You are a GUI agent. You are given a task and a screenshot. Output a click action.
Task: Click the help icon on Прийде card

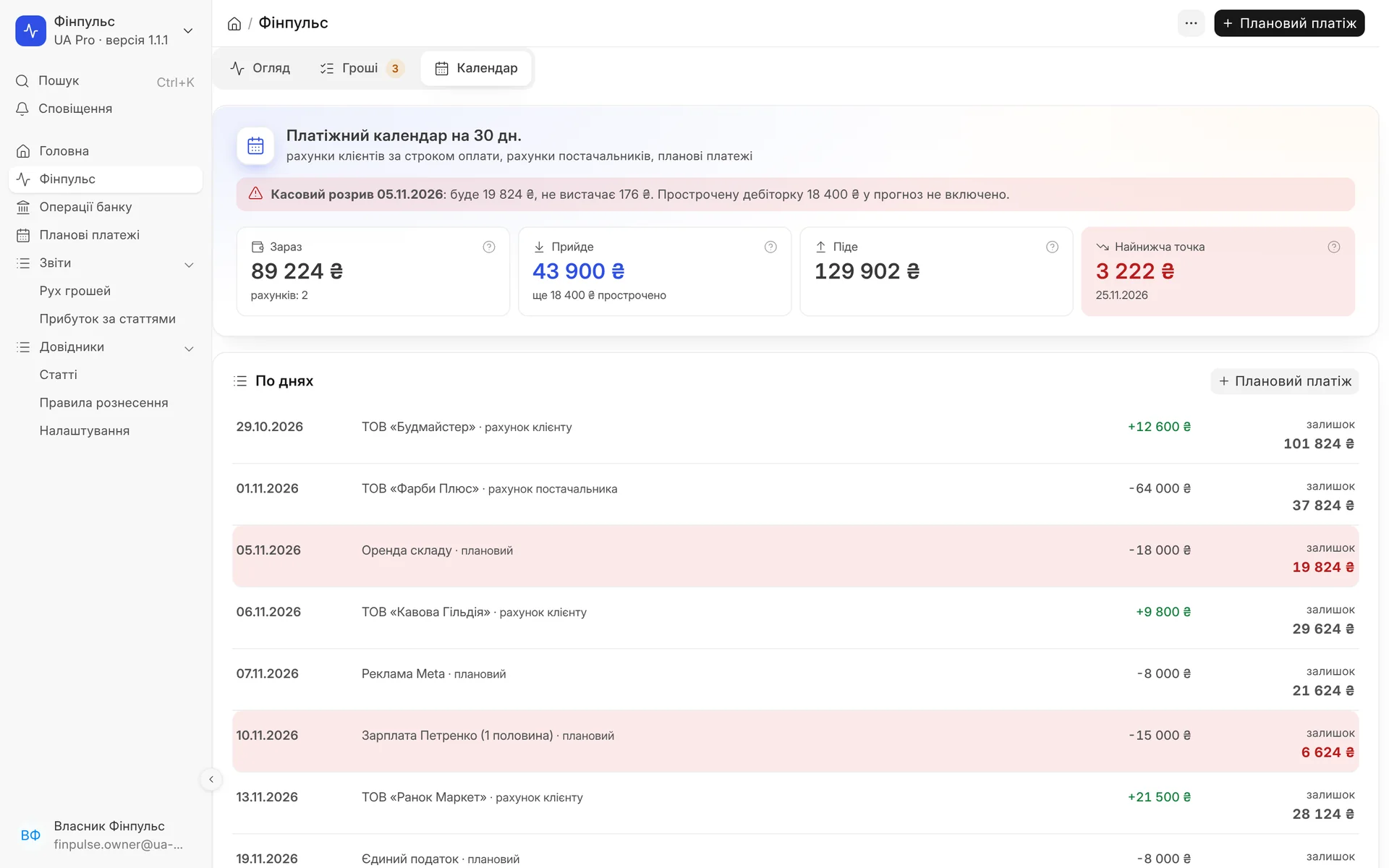coord(770,247)
